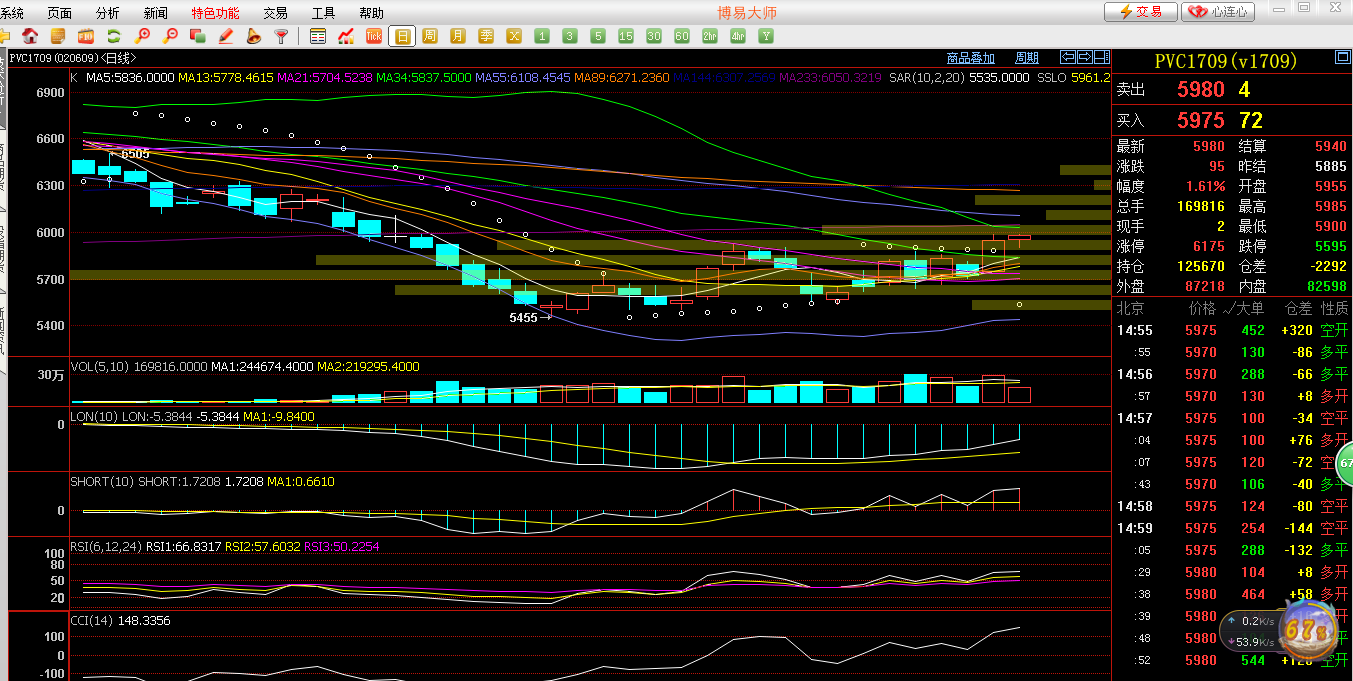Select the 15-minute period
The image size is (1353, 681).
pos(626,36)
